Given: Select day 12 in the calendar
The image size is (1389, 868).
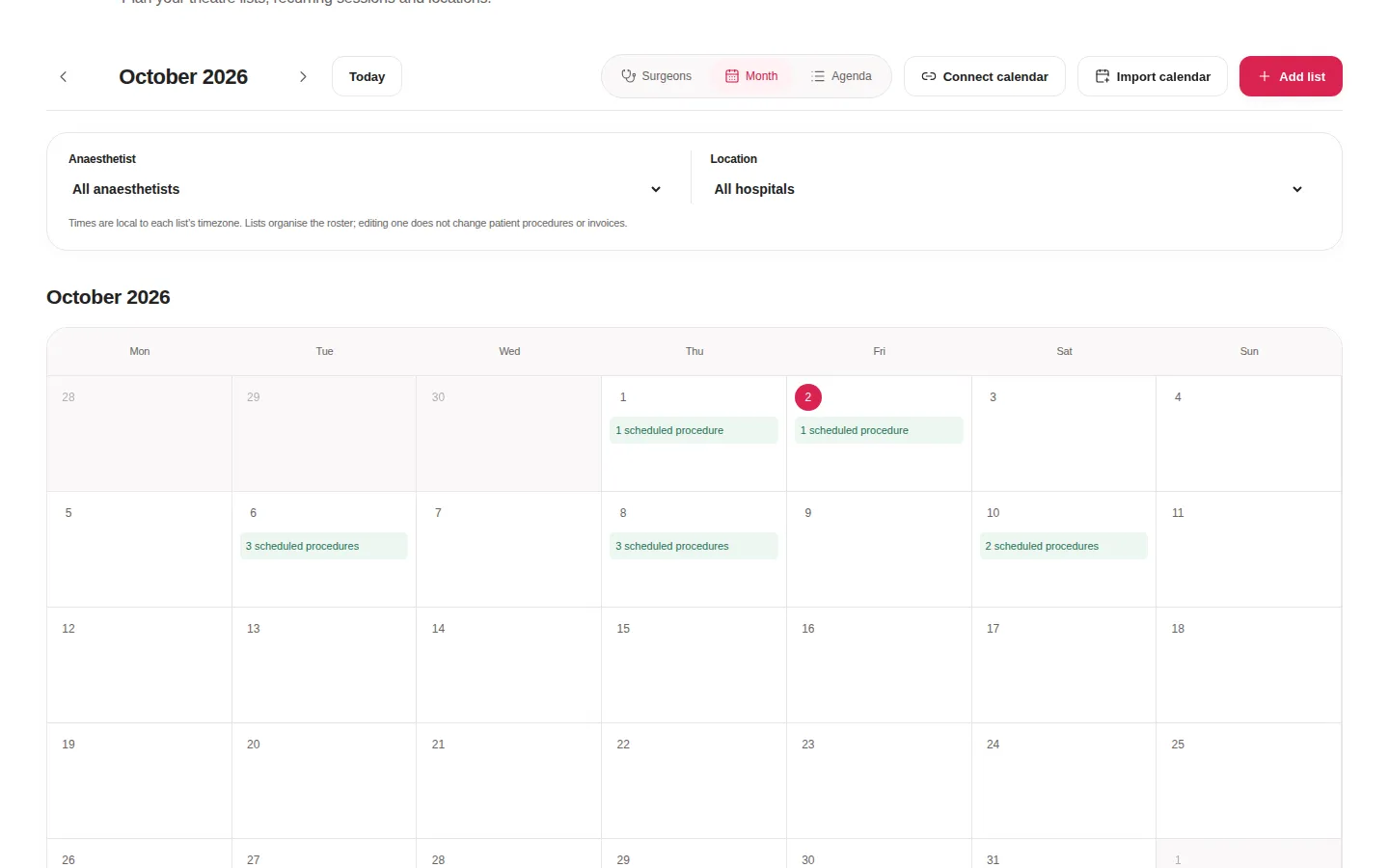Looking at the screenshot, I should tap(68, 629).
